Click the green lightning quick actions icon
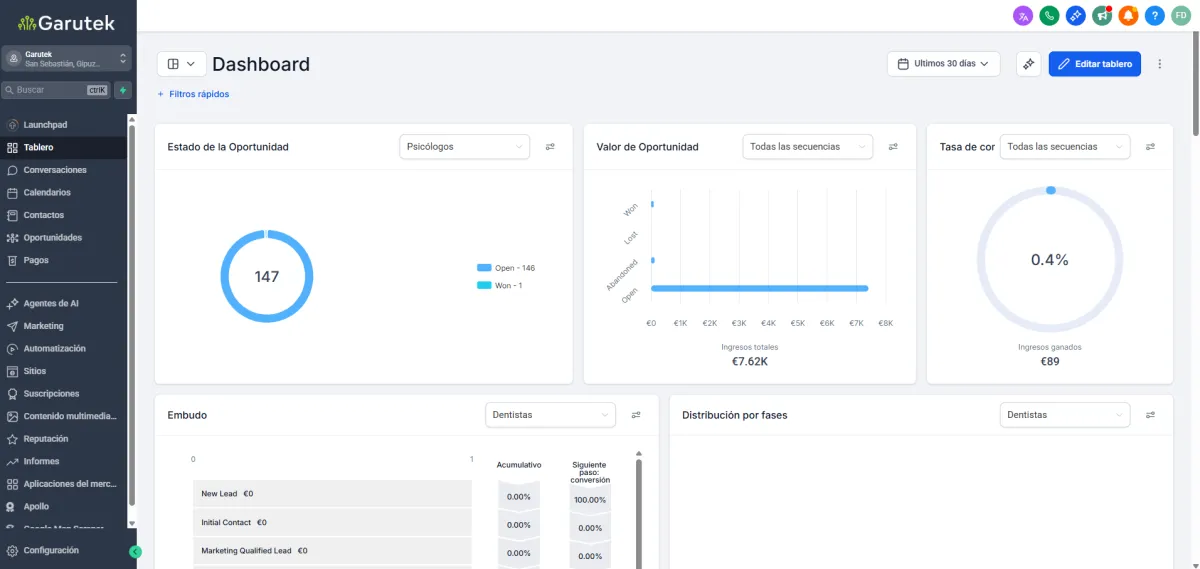The height and width of the screenshot is (569, 1200). (122, 90)
